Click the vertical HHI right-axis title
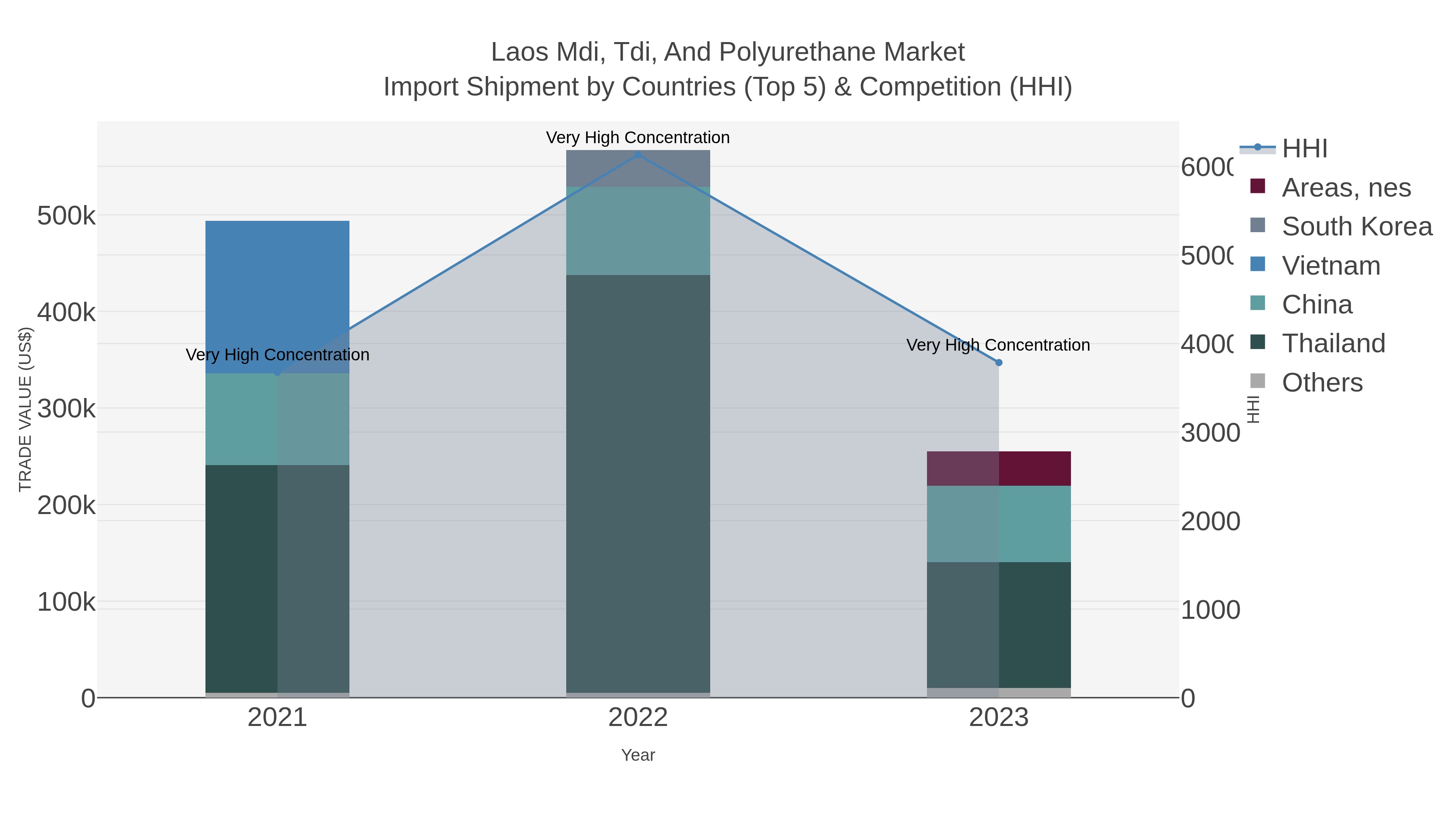 tap(1253, 409)
